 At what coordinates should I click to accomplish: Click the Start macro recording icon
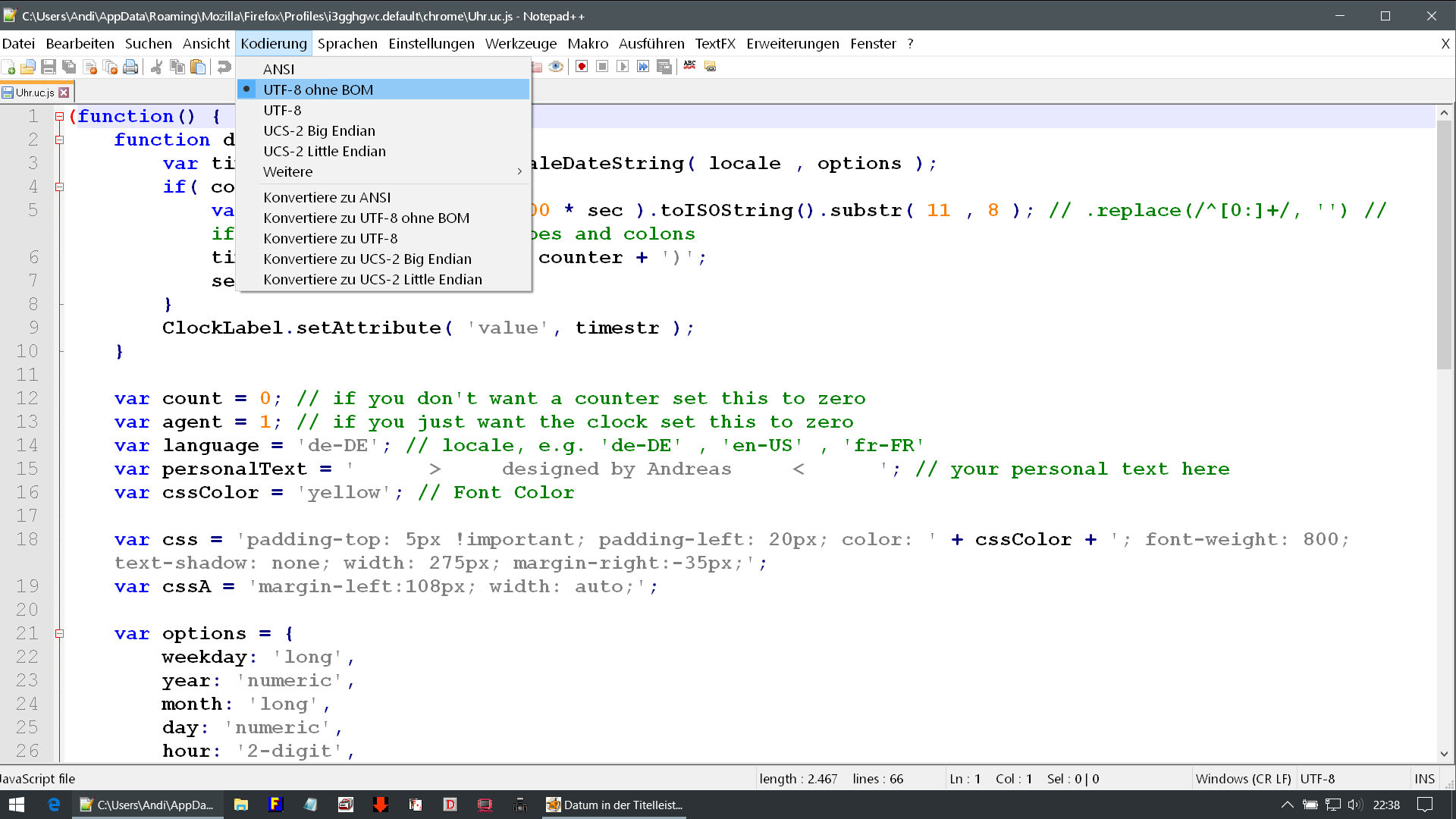point(582,67)
